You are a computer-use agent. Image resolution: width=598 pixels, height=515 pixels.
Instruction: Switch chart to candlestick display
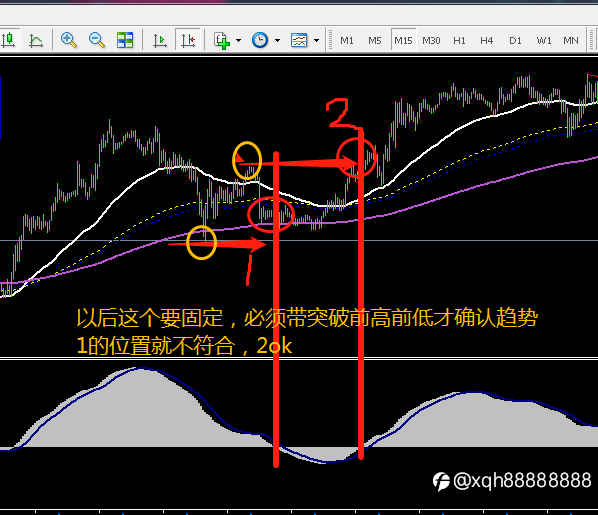tap(8, 40)
